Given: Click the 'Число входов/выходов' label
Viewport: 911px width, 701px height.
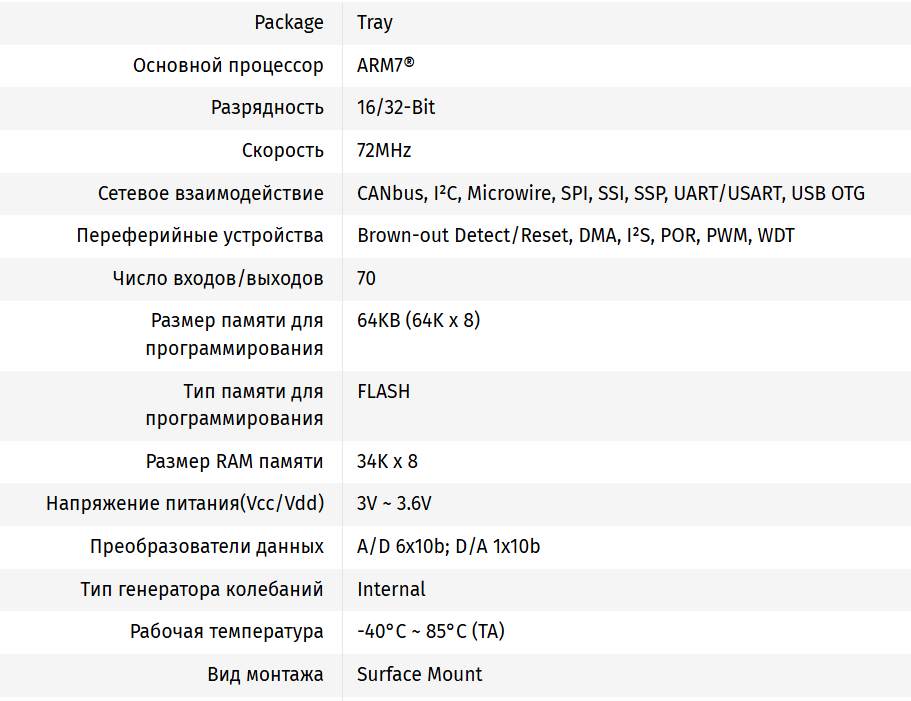Looking at the screenshot, I should pos(218,278).
